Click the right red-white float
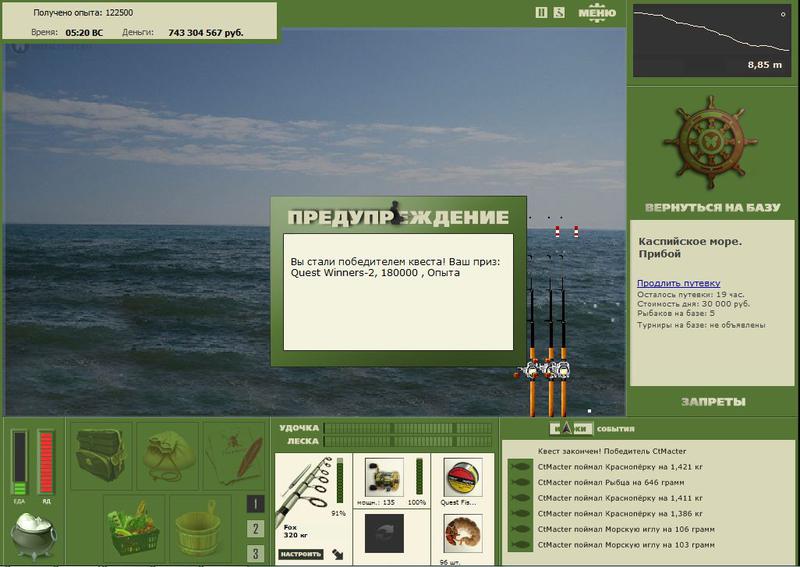 [576, 231]
